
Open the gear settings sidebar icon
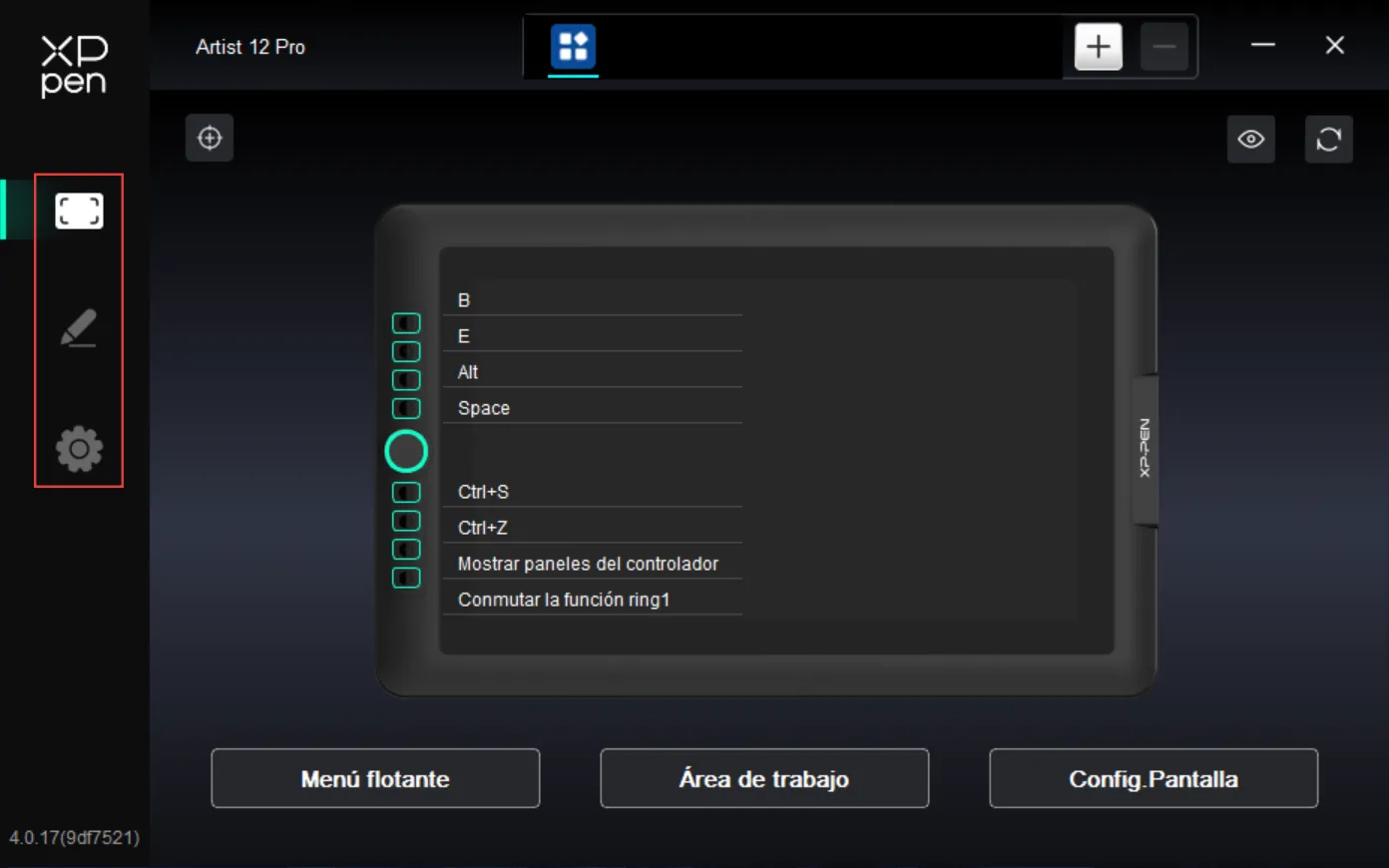[79, 449]
